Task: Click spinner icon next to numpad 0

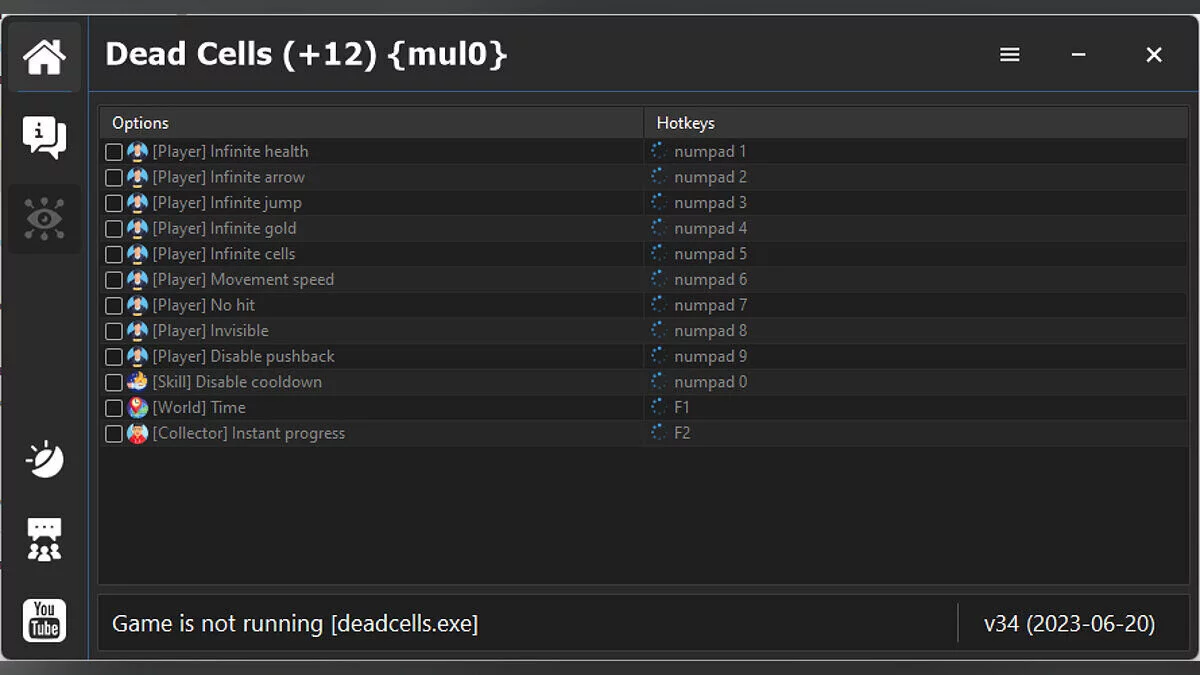Action: 658,382
